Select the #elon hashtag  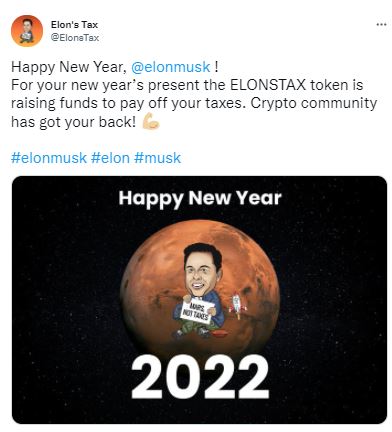pos(110,158)
